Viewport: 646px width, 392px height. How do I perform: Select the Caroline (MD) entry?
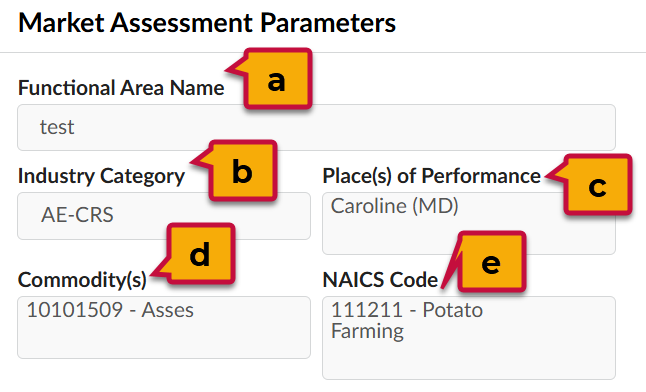pyautogui.click(x=395, y=206)
